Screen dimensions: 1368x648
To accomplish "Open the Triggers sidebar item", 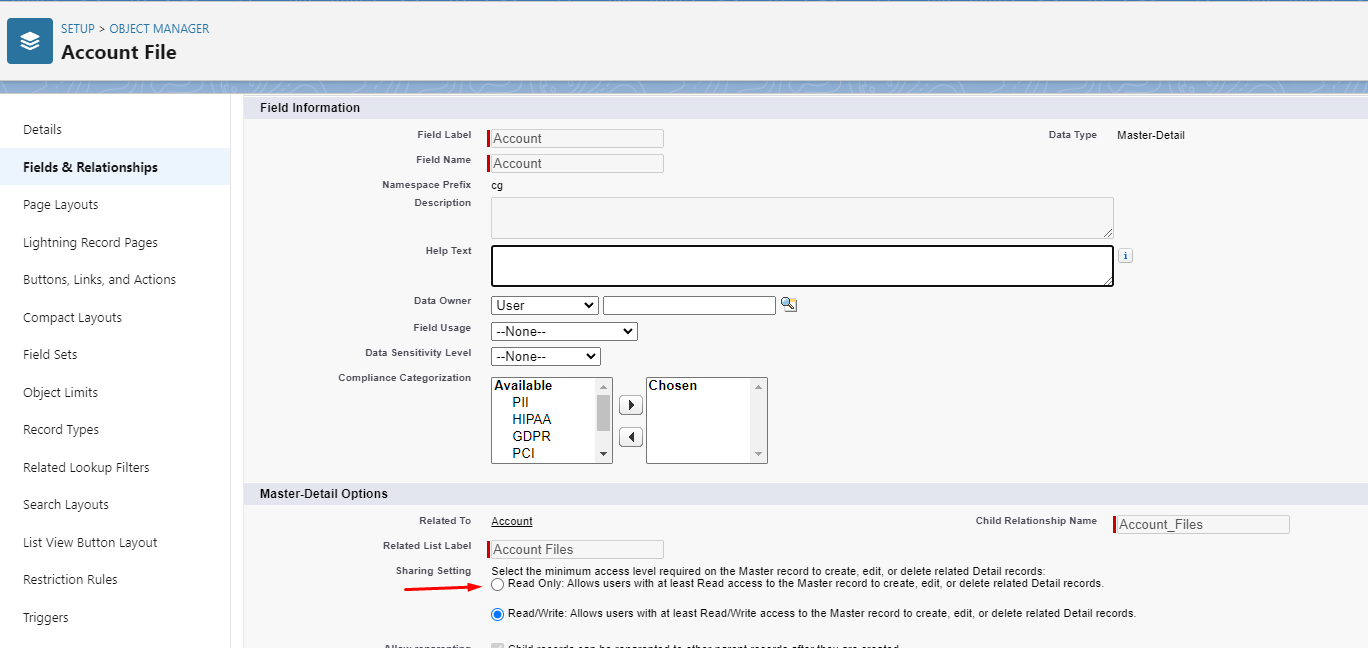I will point(46,618).
